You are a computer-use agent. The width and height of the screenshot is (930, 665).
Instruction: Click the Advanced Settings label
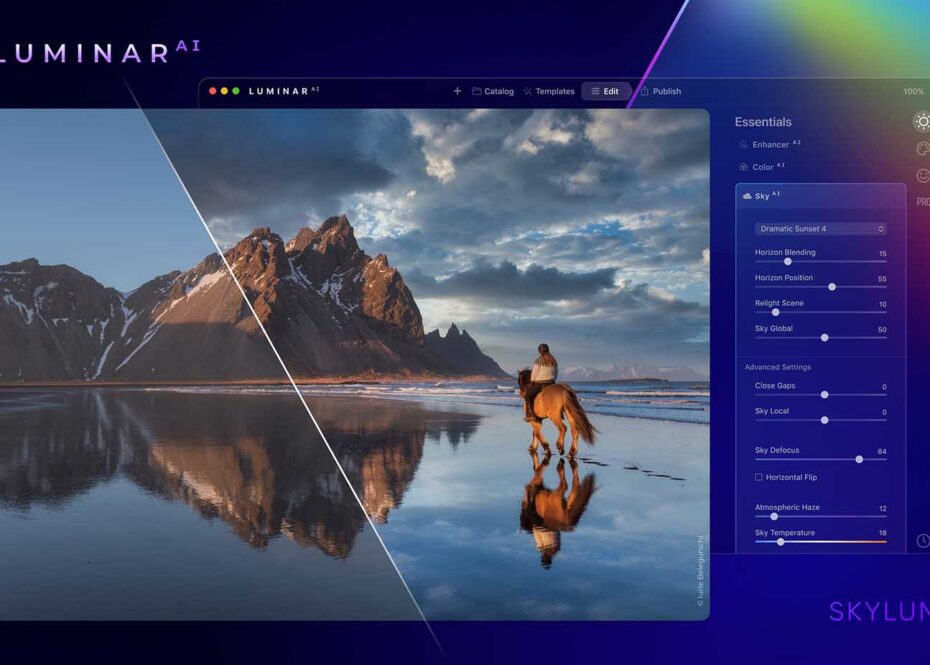point(778,367)
